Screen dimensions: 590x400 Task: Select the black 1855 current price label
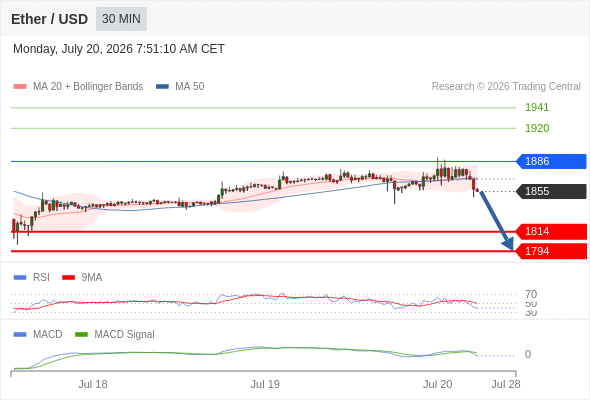coord(551,191)
